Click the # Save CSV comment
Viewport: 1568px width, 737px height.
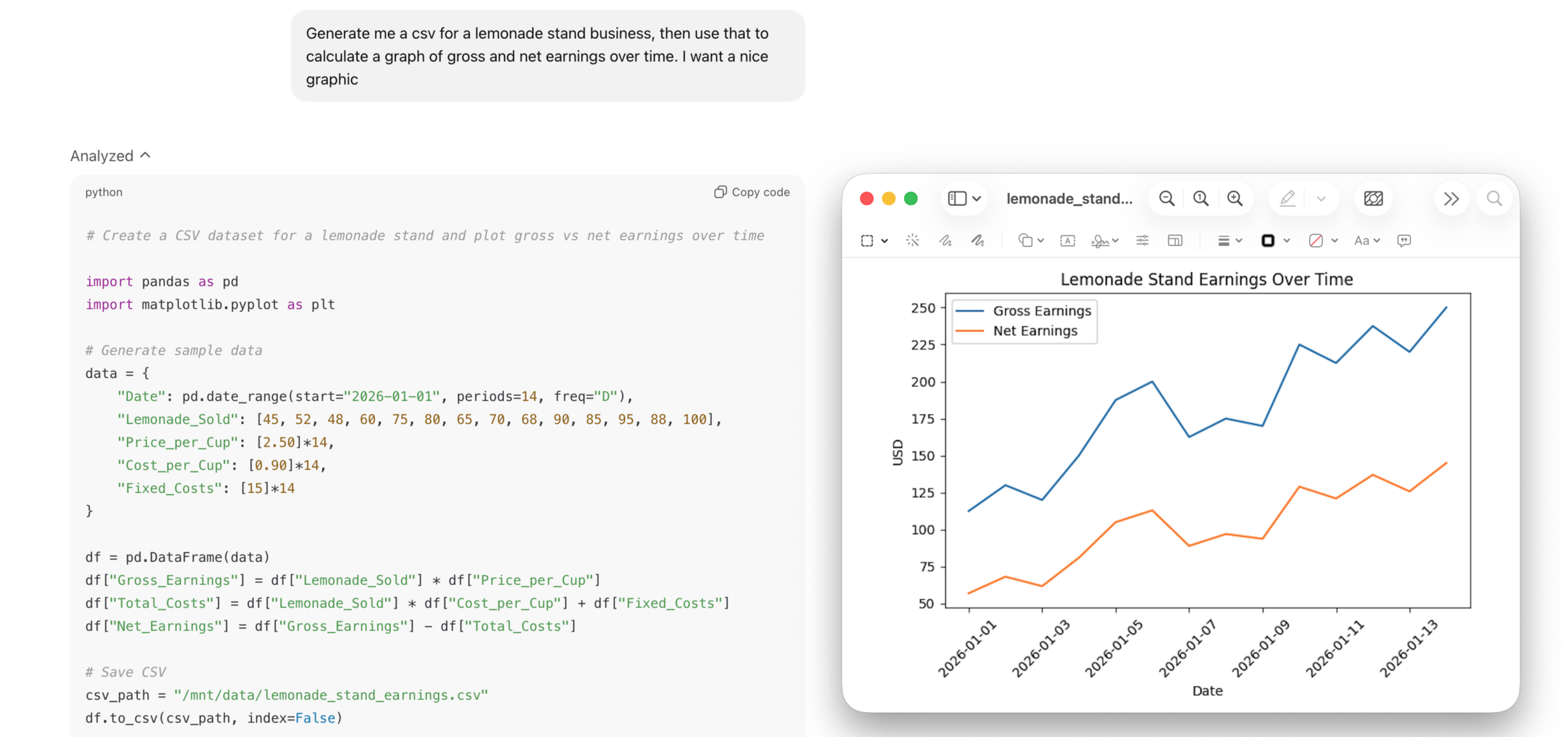coord(125,672)
